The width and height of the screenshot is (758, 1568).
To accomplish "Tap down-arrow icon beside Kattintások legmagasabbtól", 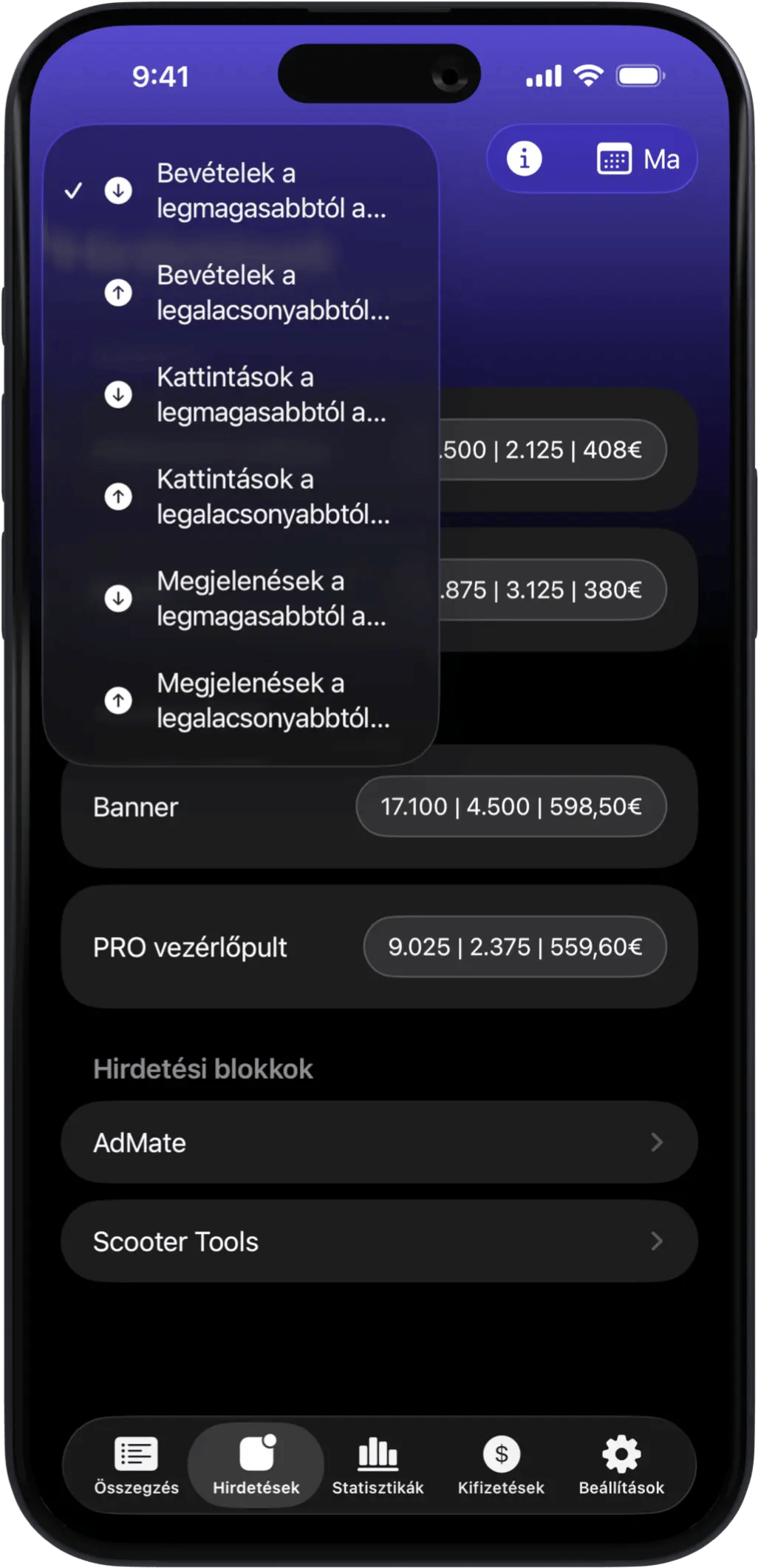I will (118, 395).
